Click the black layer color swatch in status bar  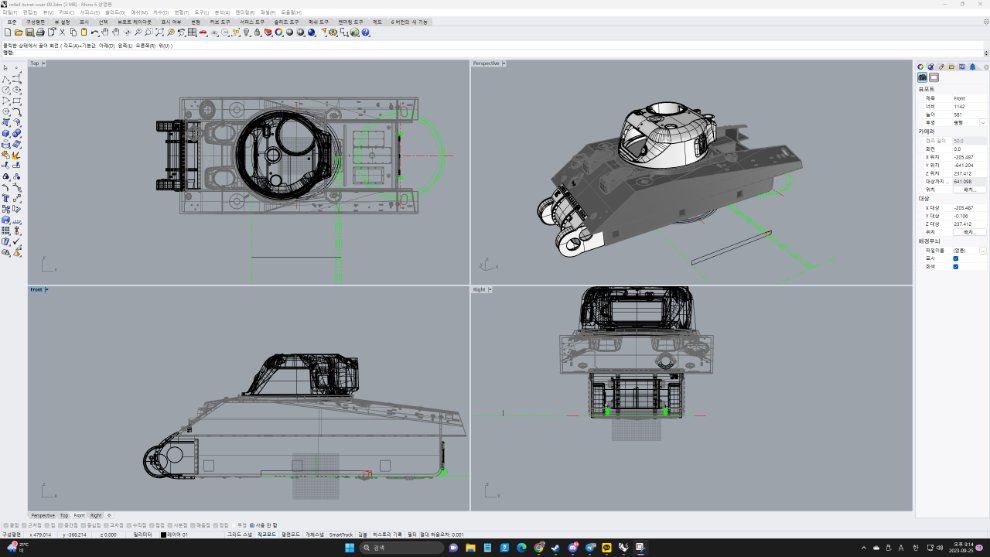tap(164, 535)
